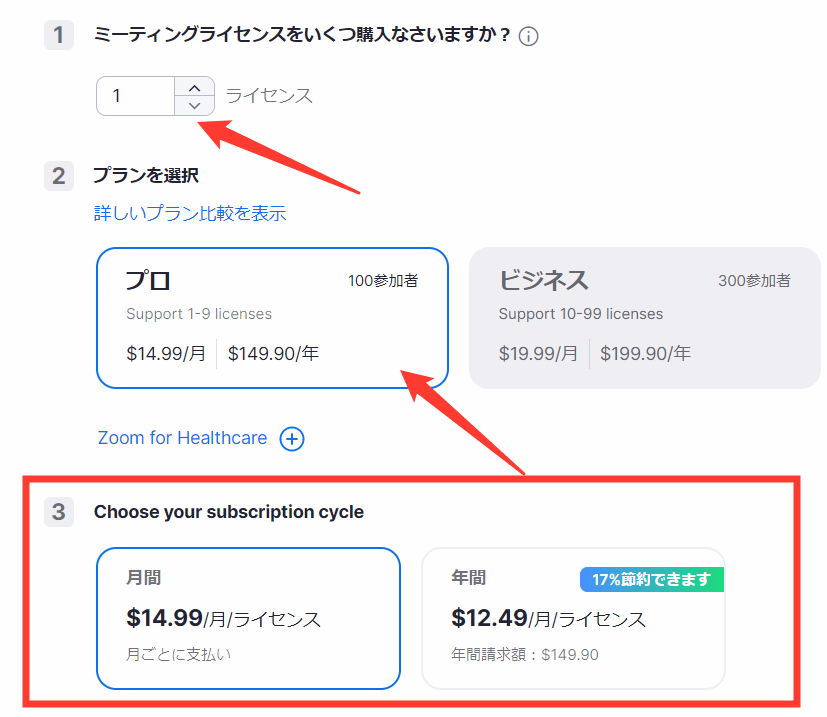Click the 100参加者 label in プロ card
This screenshot has height=717, width=827.
tap(383, 281)
